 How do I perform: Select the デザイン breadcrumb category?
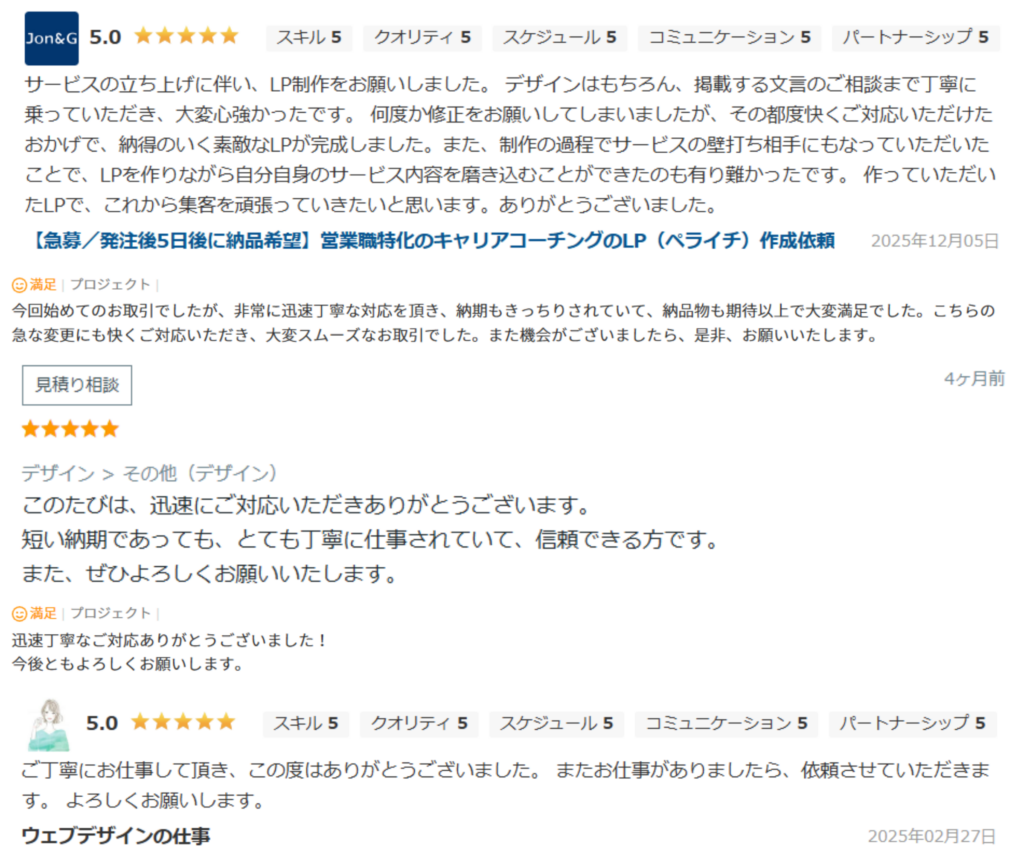click(x=58, y=473)
